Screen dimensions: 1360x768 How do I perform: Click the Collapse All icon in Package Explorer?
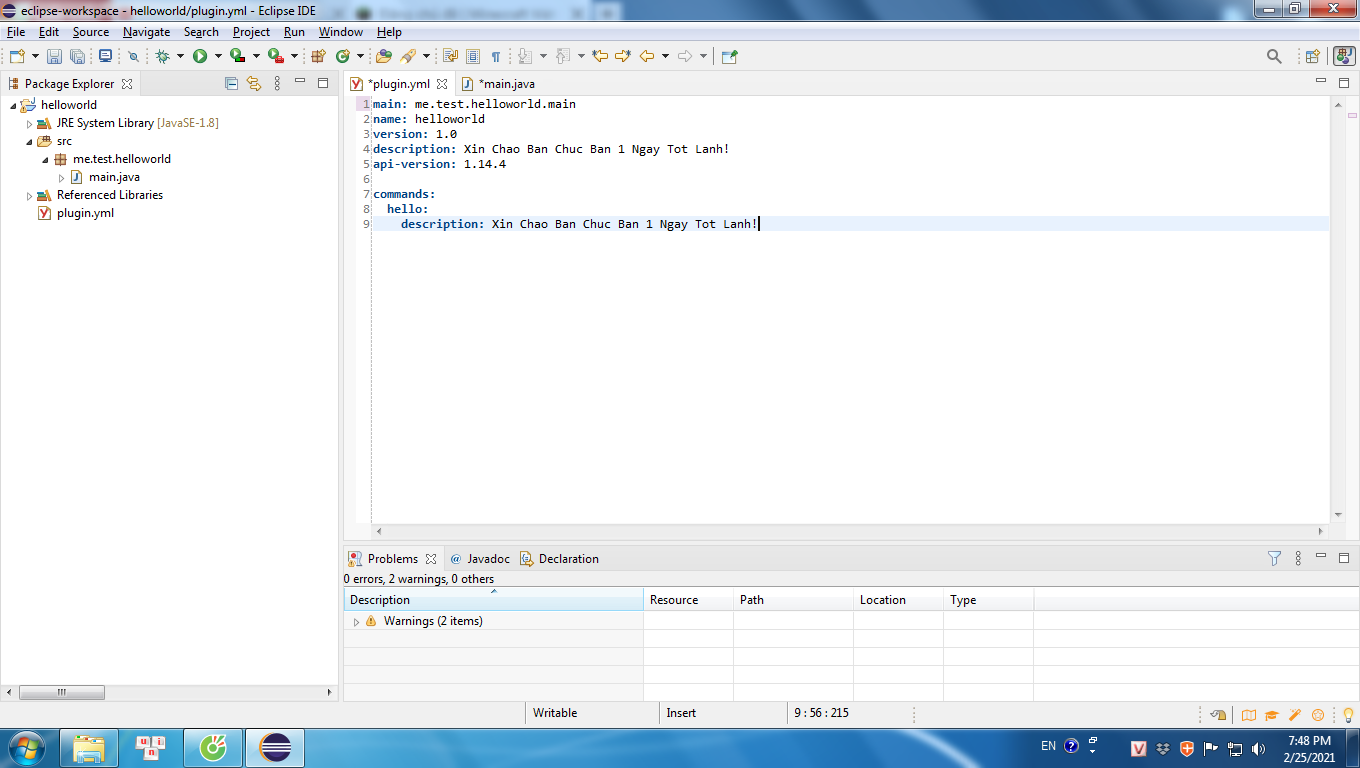click(x=232, y=84)
